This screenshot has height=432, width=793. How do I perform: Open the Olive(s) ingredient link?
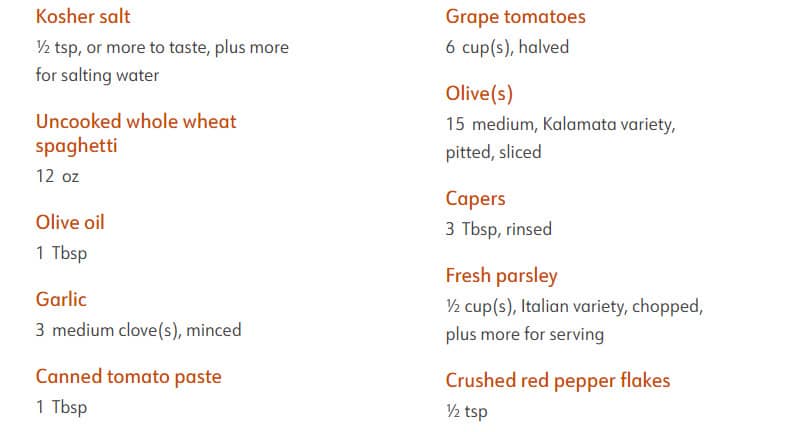click(479, 94)
